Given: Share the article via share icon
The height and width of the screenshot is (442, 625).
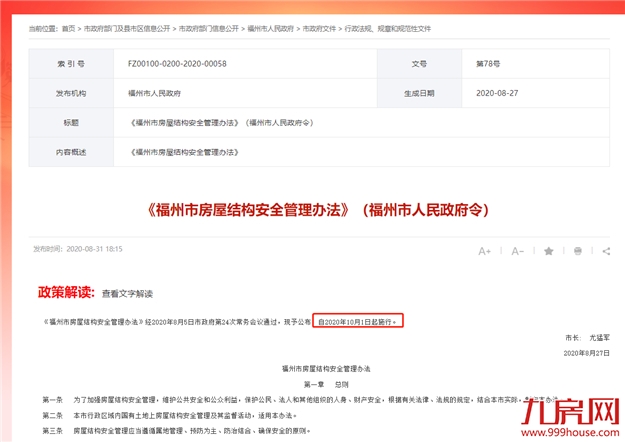Looking at the screenshot, I should pyautogui.click(x=606, y=251).
